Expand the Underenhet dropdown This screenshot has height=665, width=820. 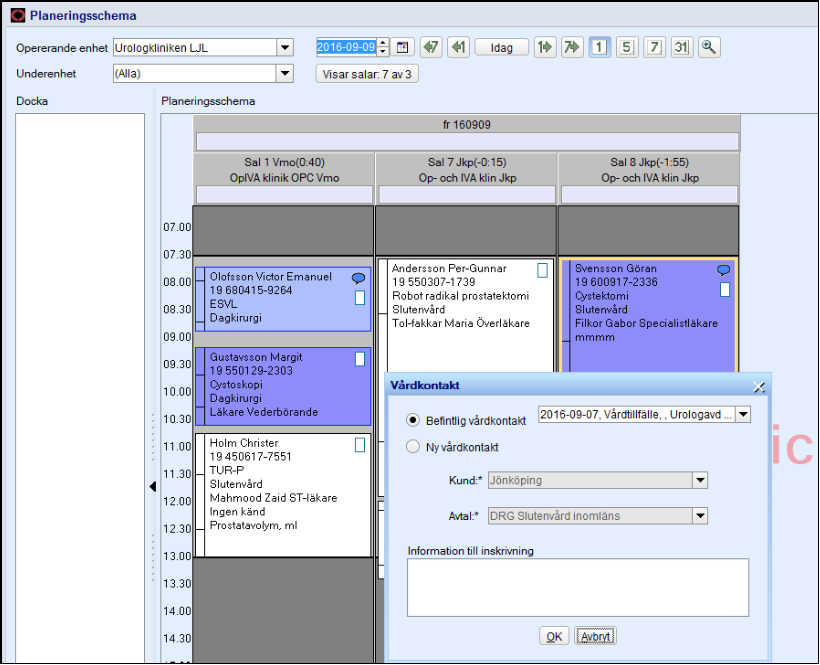click(284, 74)
